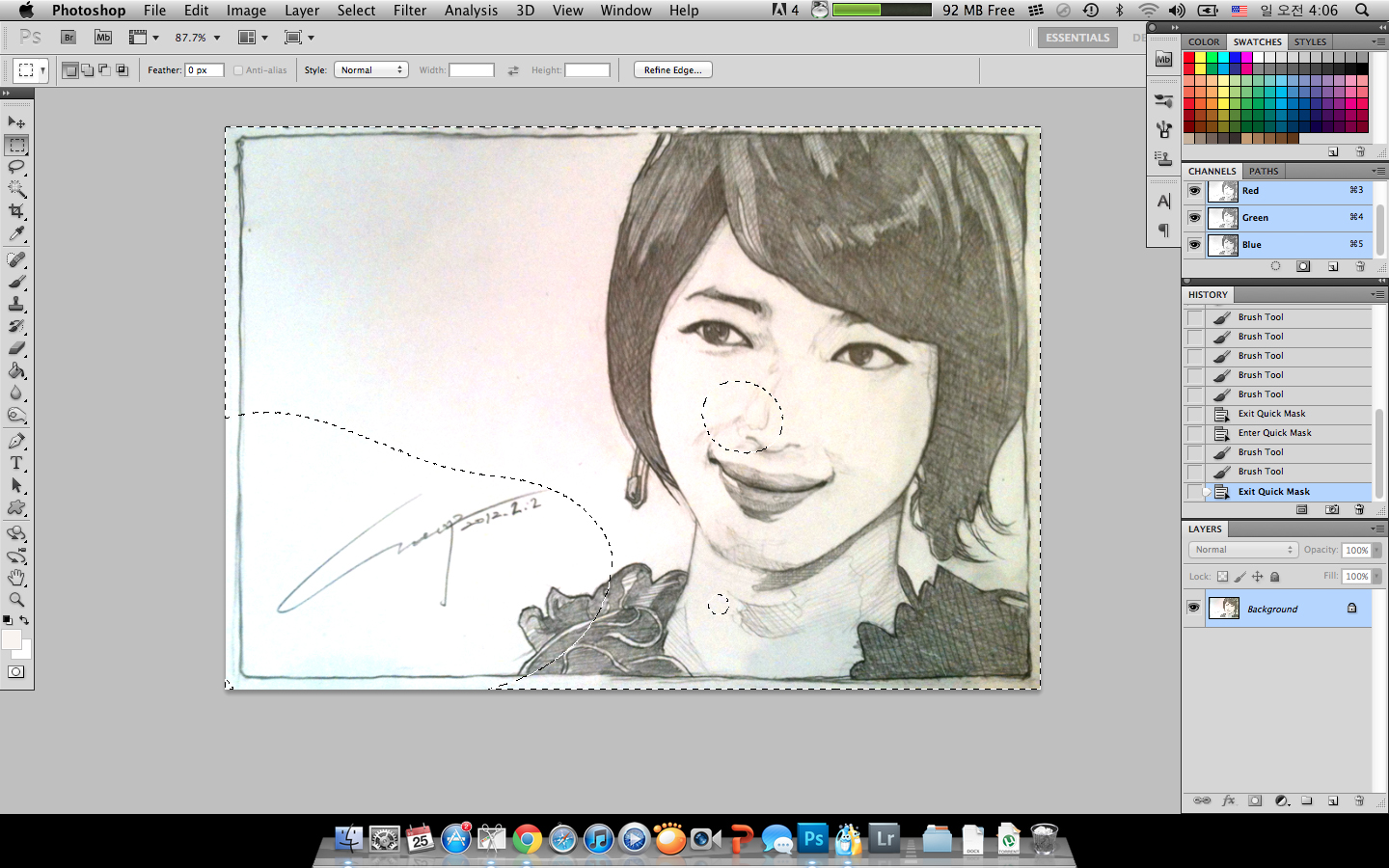
Task: Open the Screen Mode dropdown
Action: 299,38
